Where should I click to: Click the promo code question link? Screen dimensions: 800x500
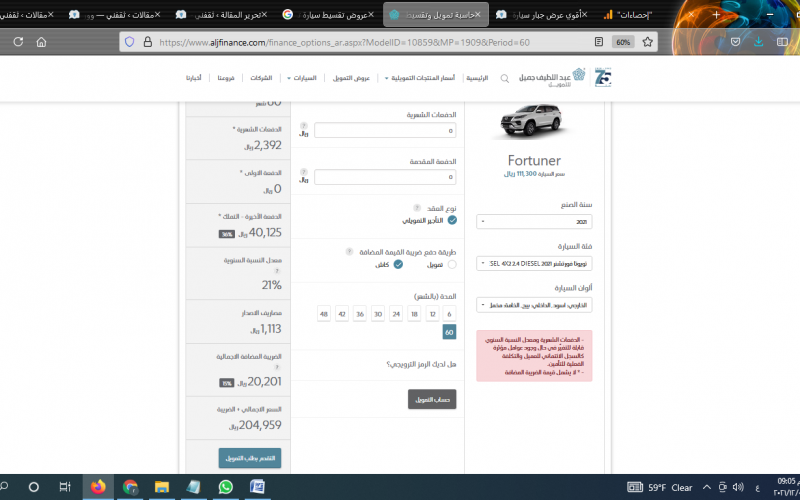point(421,364)
